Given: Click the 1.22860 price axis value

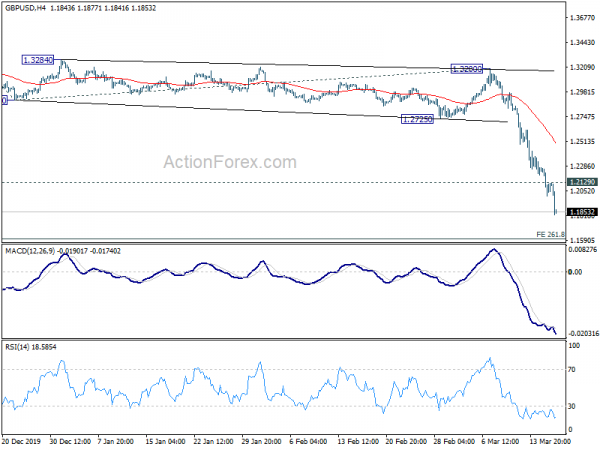Looking at the screenshot, I should [582, 166].
